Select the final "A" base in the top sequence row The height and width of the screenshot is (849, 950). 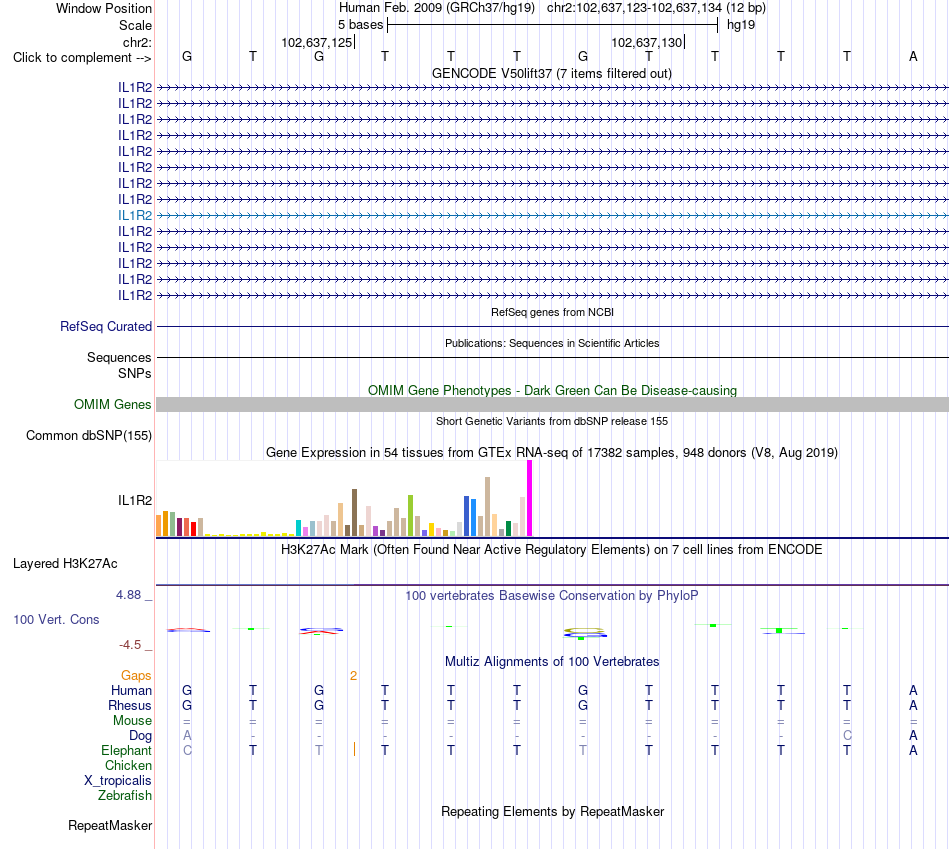coord(913,57)
